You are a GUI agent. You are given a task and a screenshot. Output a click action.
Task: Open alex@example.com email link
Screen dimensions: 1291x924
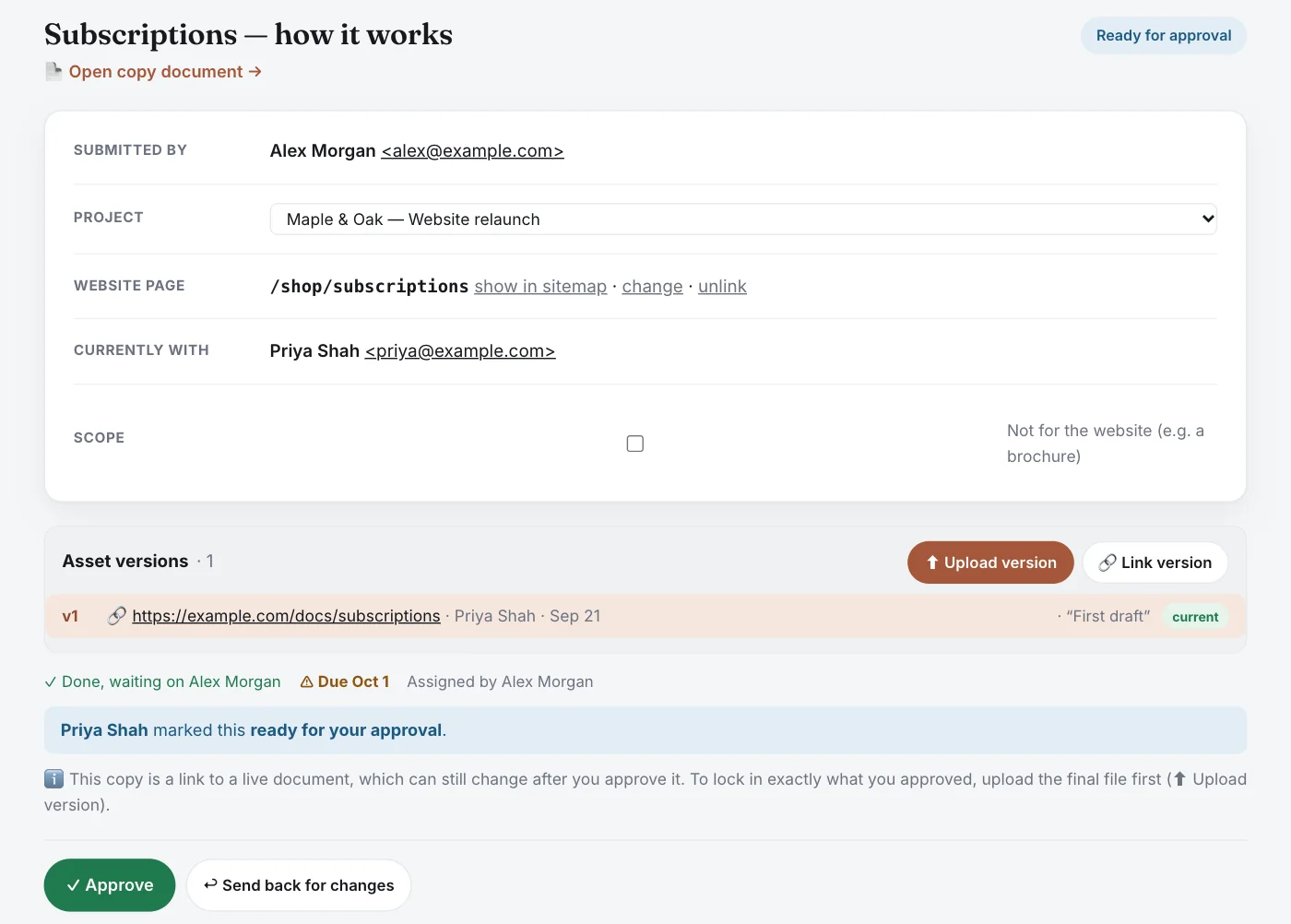pyautogui.click(x=472, y=151)
